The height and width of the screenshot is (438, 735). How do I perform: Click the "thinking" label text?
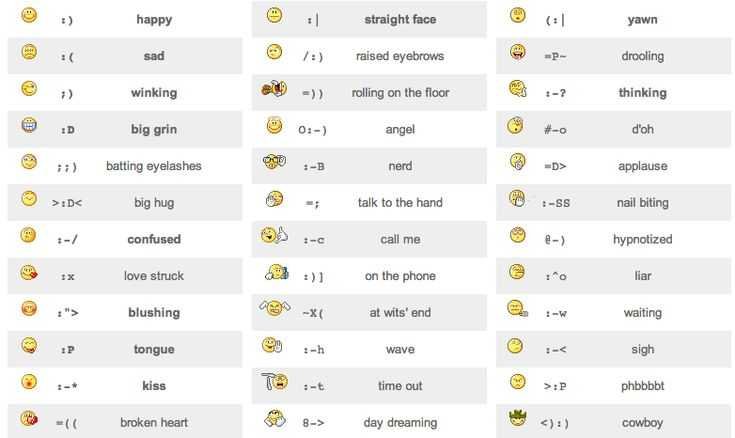point(642,93)
